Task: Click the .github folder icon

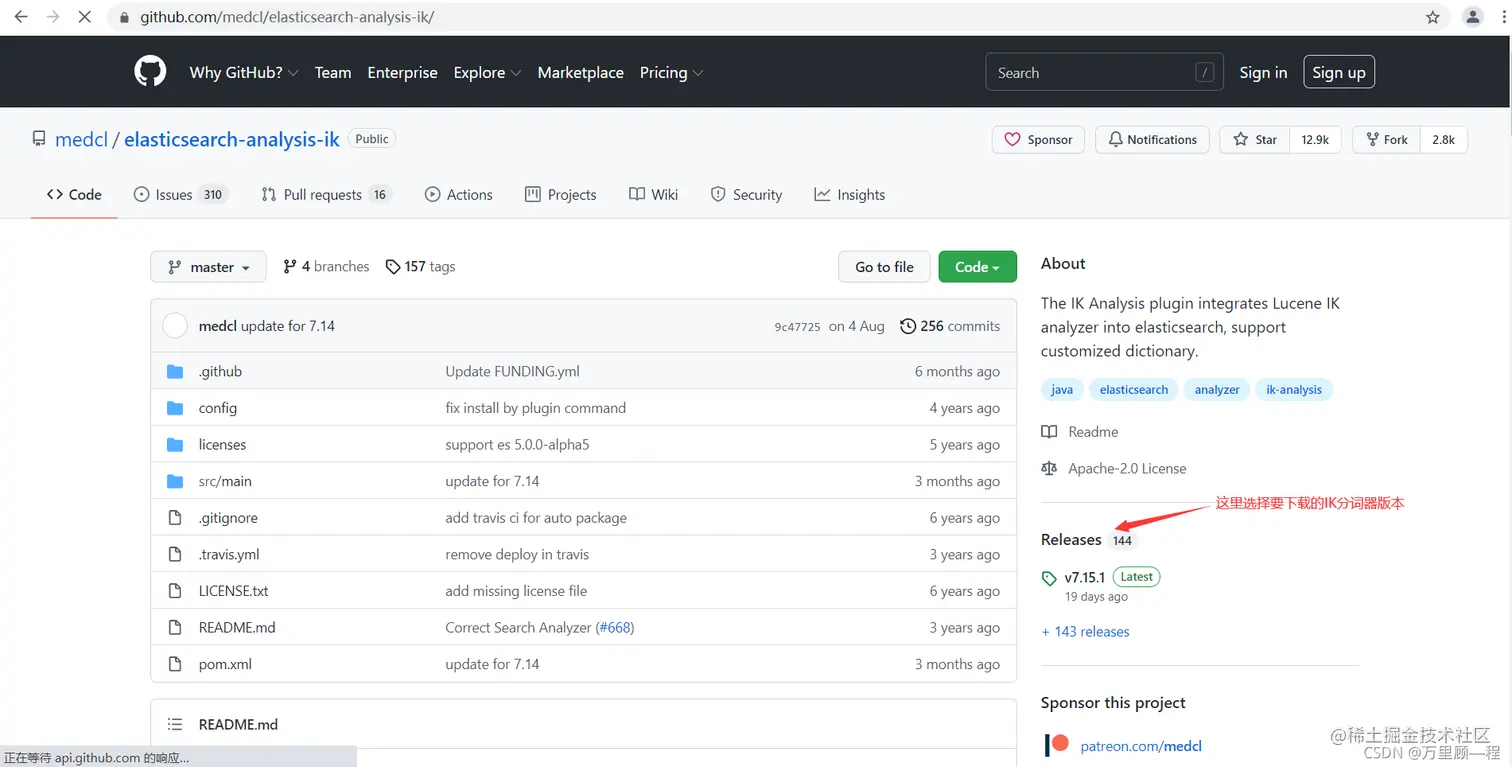Action: (175, 371)
